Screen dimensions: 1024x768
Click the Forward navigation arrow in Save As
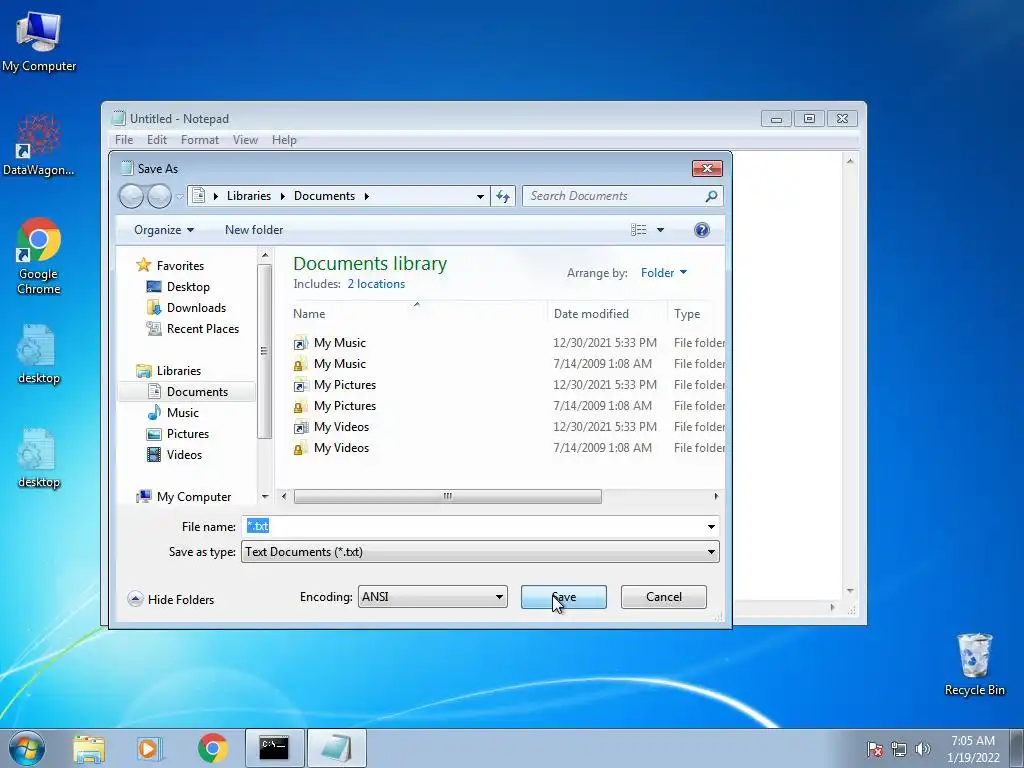point(159,196)
